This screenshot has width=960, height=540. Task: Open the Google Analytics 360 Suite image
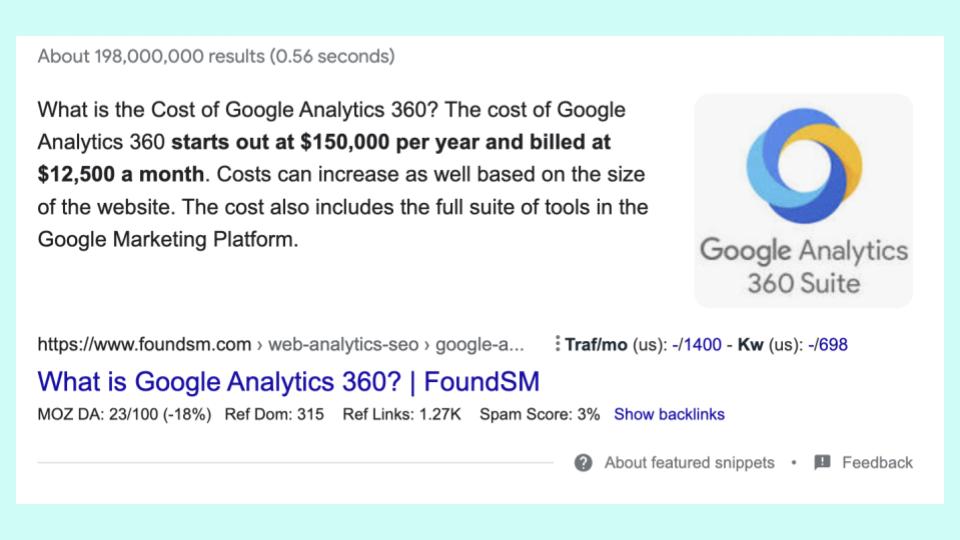pos(803,201)
